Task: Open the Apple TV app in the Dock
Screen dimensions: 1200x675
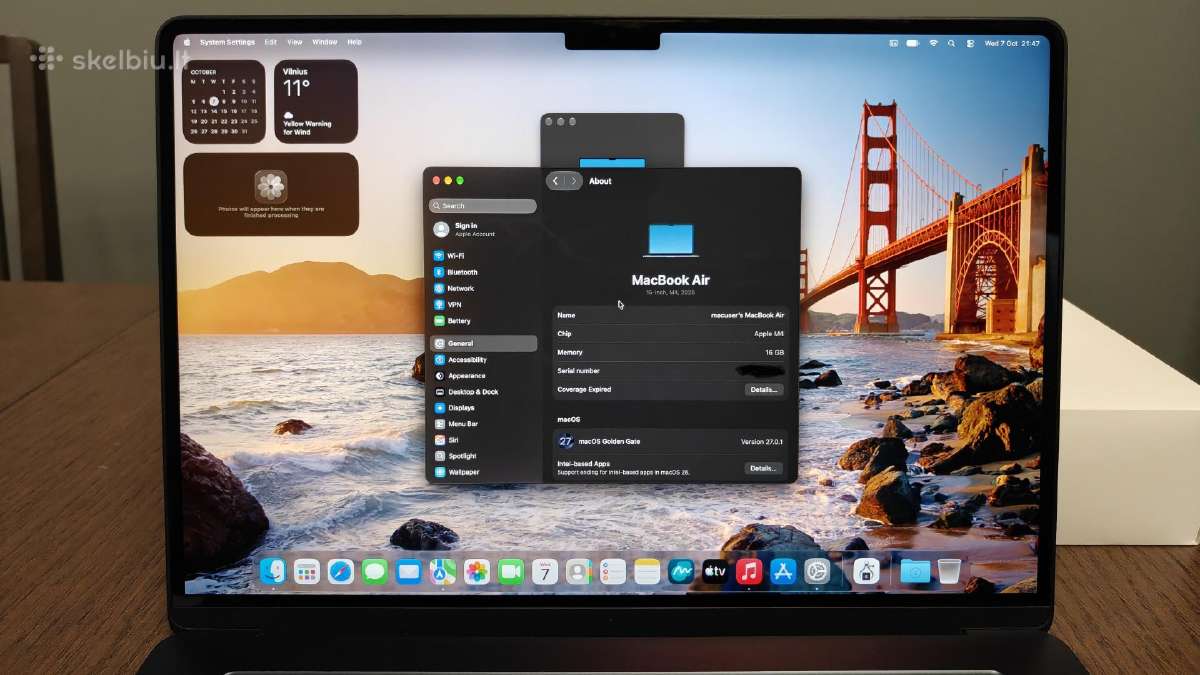Action: pyautogui.click(x=715, y=572)
